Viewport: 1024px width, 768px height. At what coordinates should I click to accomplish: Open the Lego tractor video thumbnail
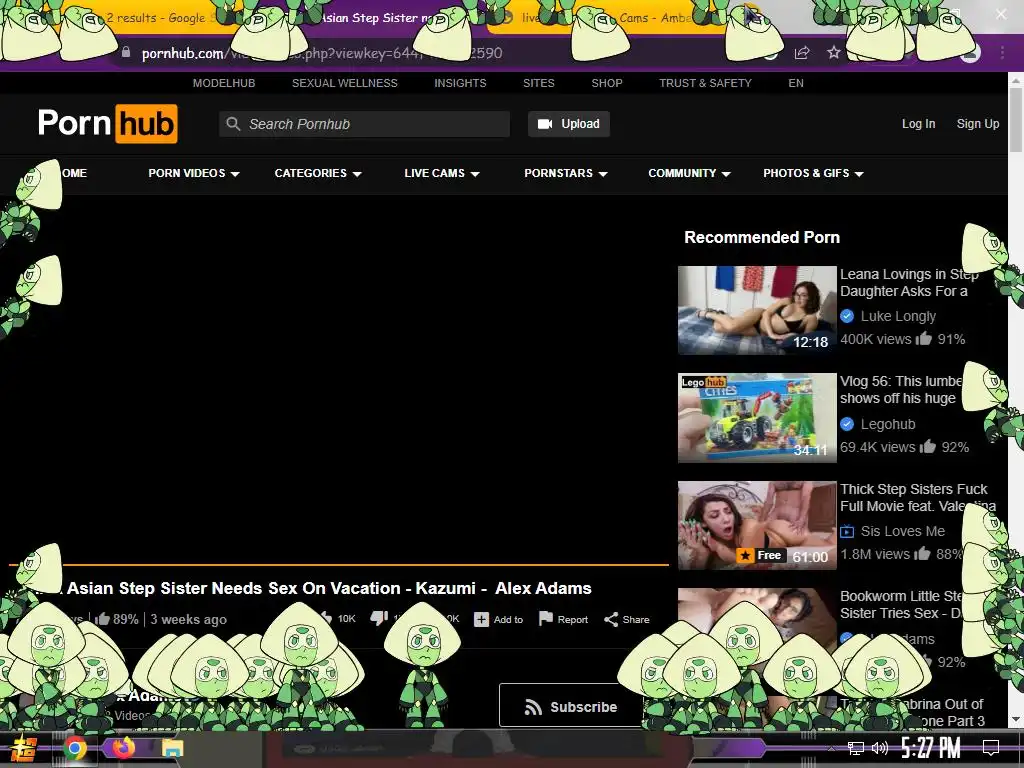point(757,418)
